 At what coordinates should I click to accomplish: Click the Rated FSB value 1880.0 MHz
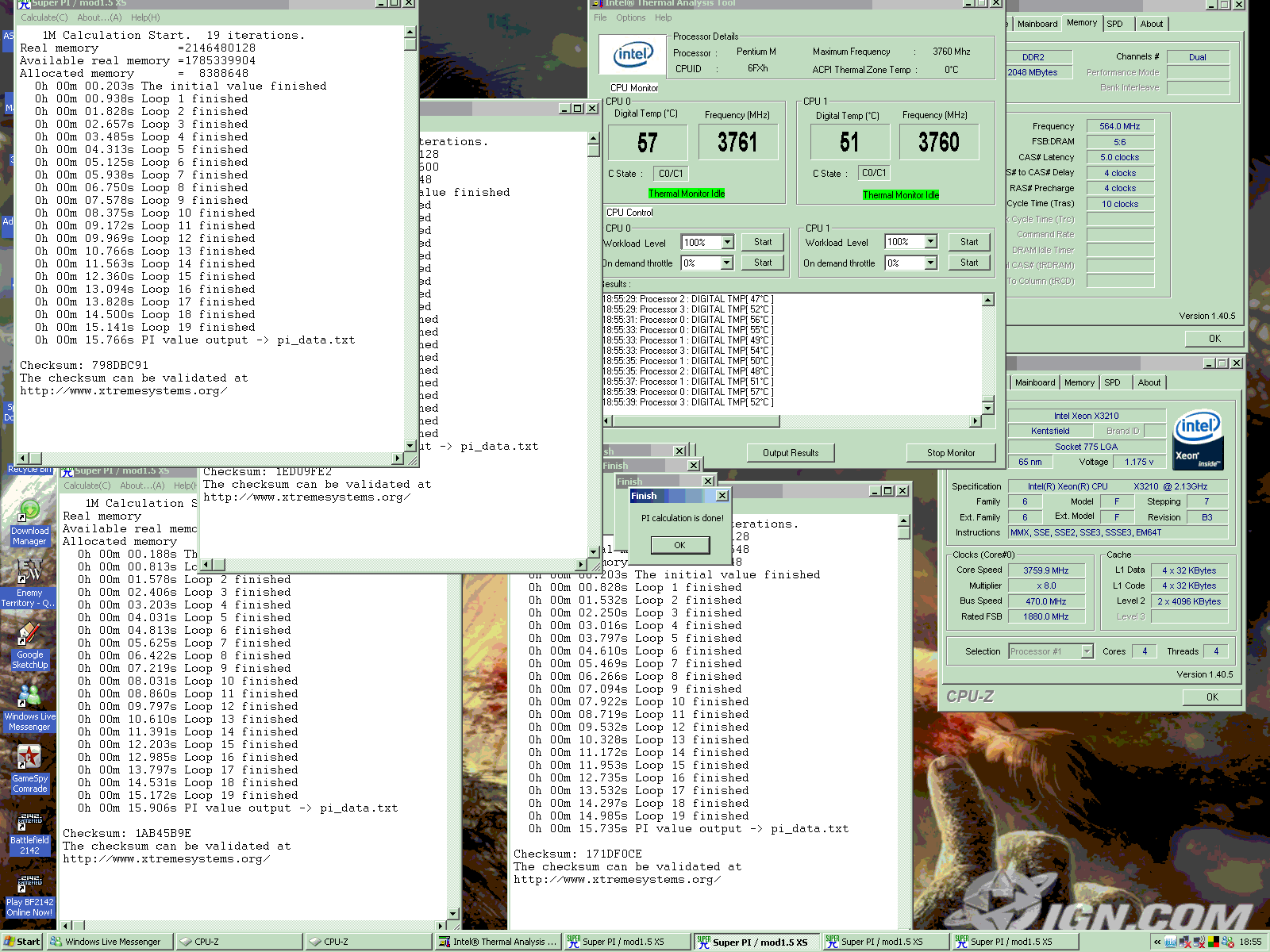pyautogui.click(x=1045, y=616)
